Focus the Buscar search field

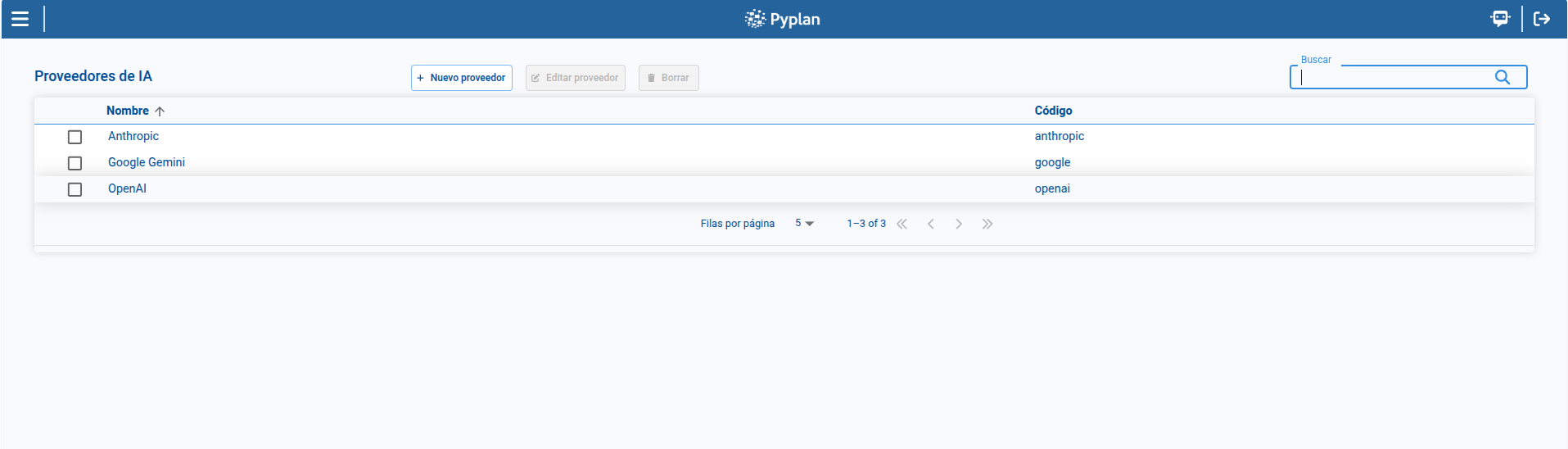click(x=1392, y=77)
